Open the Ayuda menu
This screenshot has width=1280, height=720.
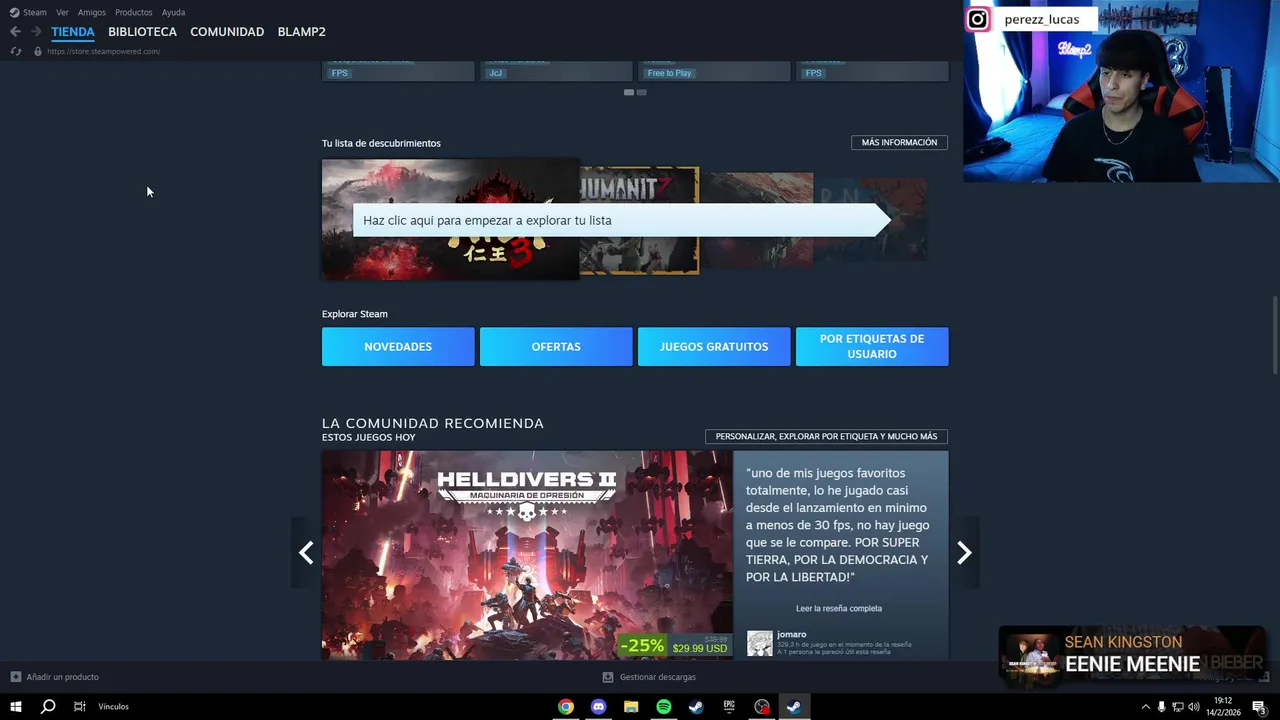pos(173,12)
